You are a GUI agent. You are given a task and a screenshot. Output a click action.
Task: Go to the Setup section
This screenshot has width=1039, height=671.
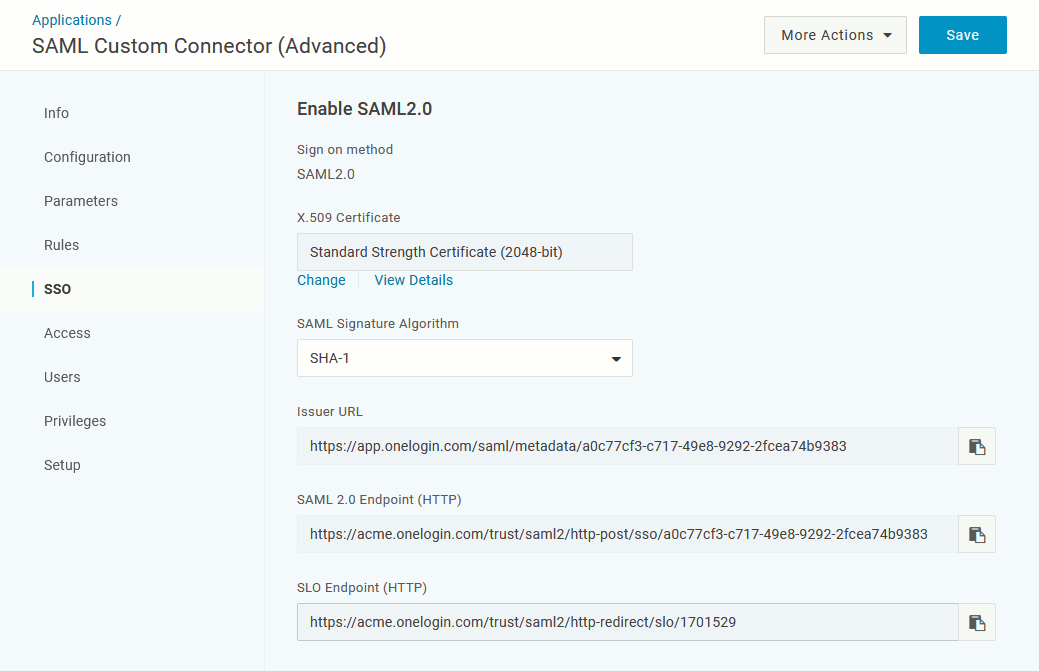tap(62, 465)
